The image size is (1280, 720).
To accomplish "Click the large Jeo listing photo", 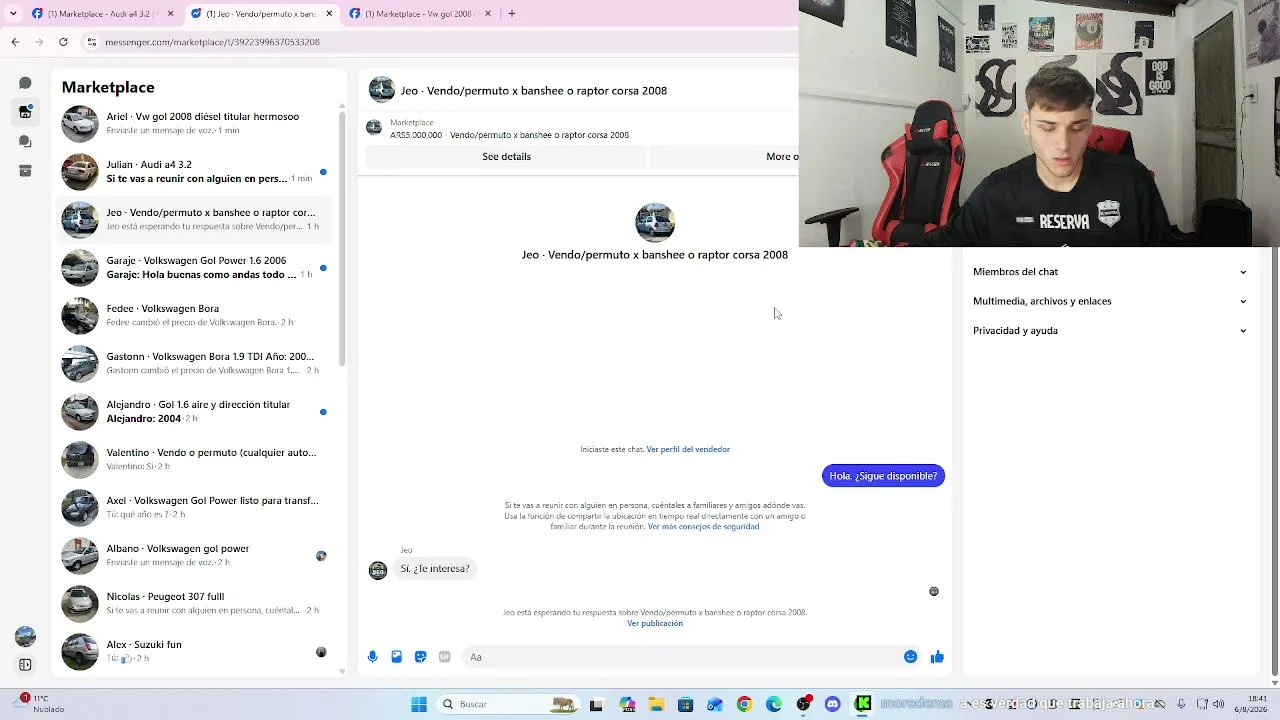I will (655, 223).
